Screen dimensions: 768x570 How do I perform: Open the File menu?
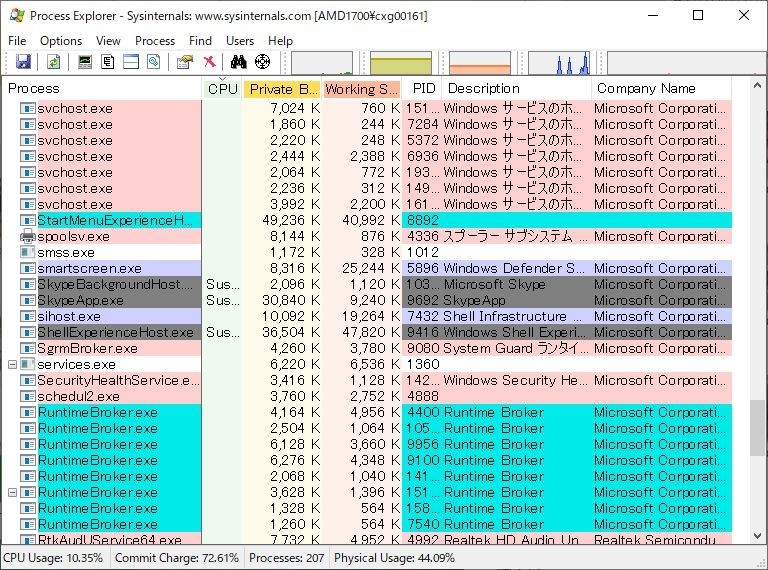(17, 41)
